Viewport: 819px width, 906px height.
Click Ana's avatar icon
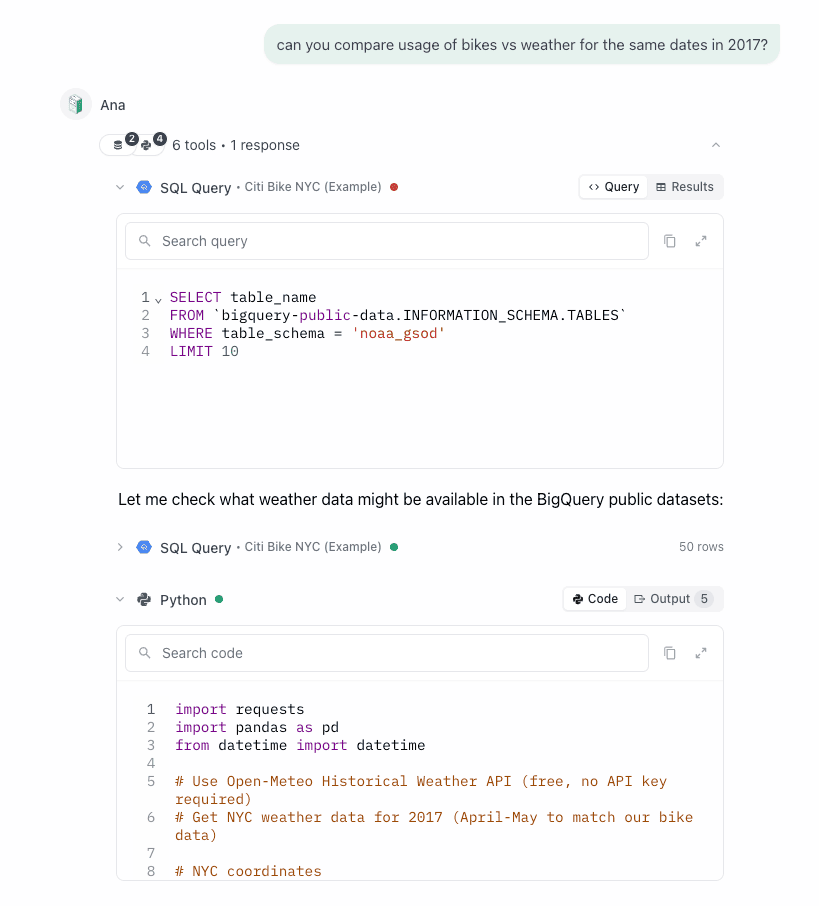76,104
